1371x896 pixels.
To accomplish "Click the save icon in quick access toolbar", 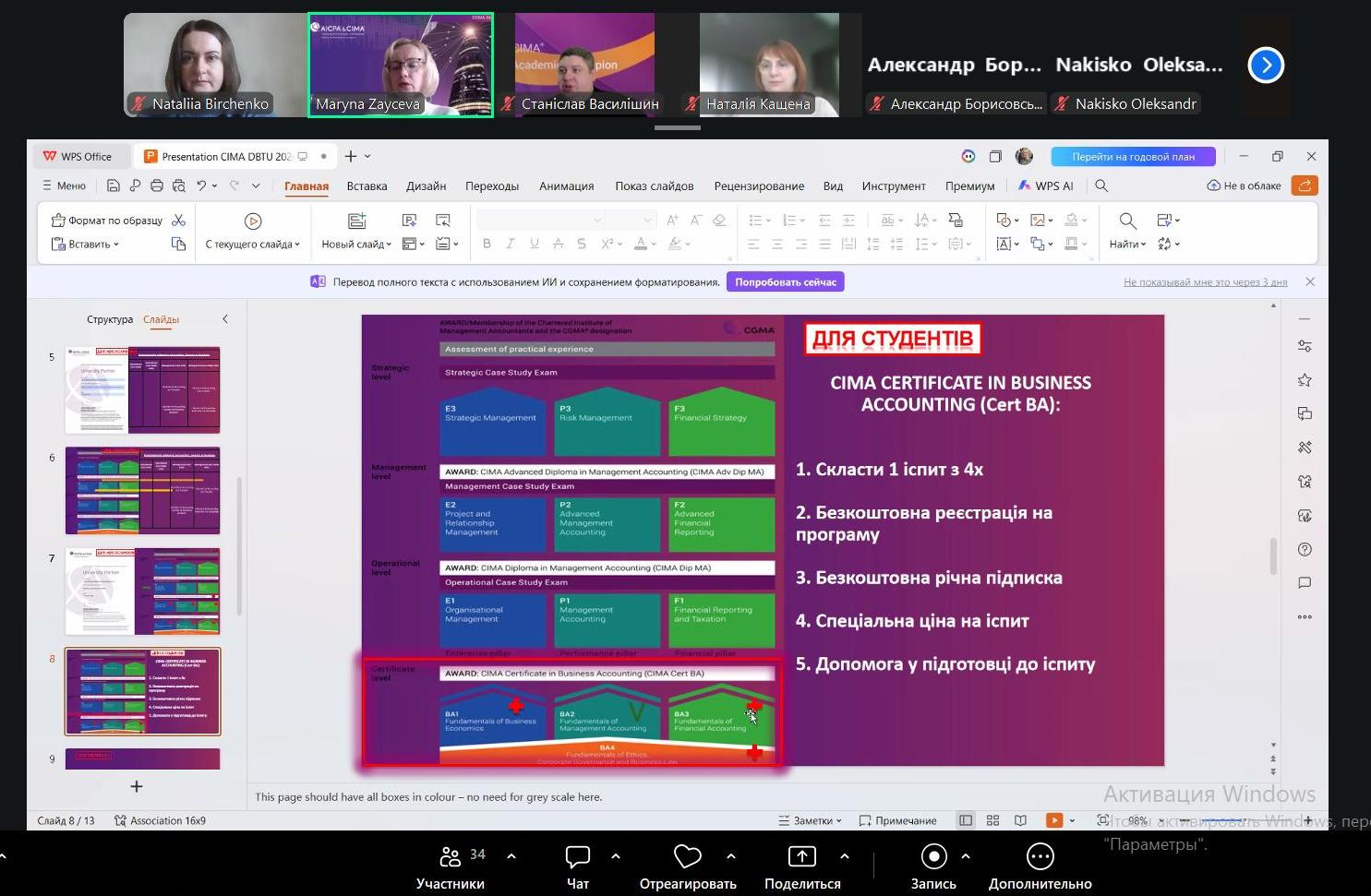I will tap(113, 185).
